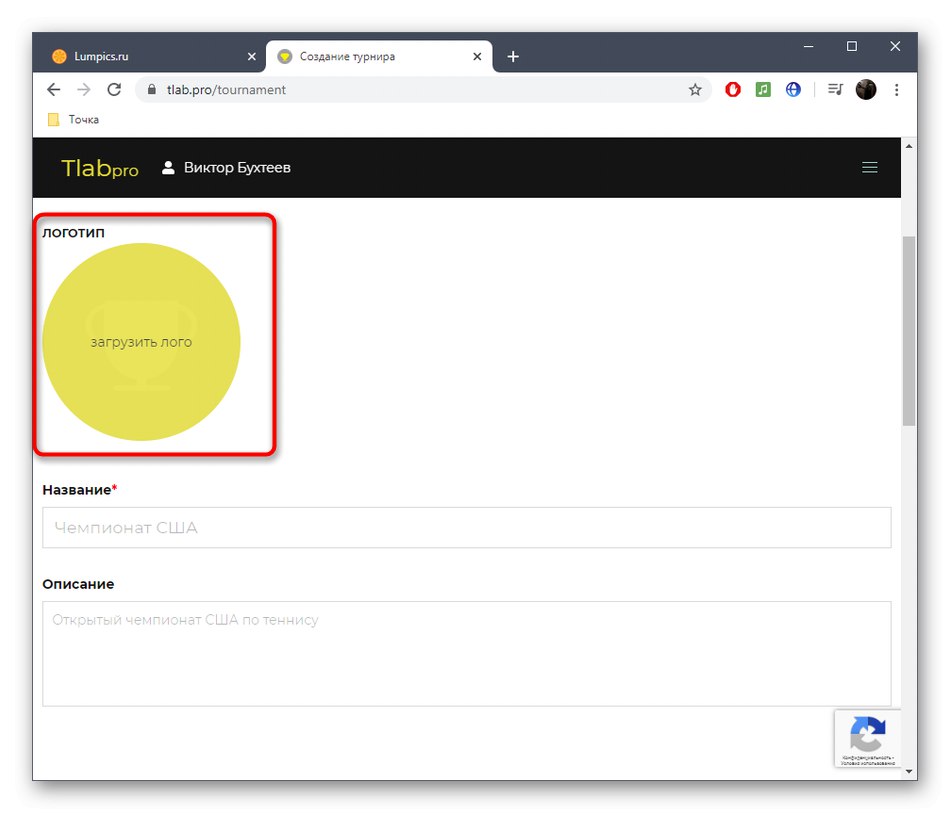Open the Tlab hamburger menu
This screenshot has height=813, width=950.
coord(870,167)
